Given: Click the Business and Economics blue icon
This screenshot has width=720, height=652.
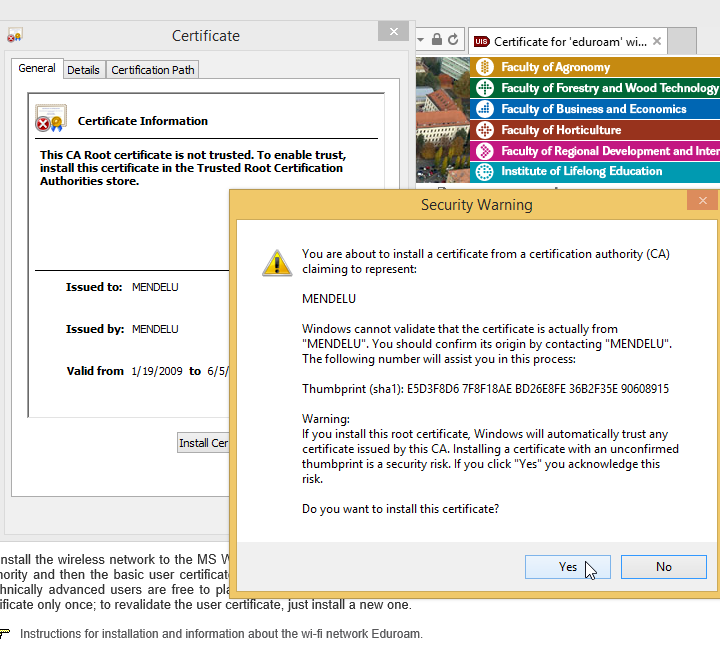Looking at the screenshot, I should (484, 109).
